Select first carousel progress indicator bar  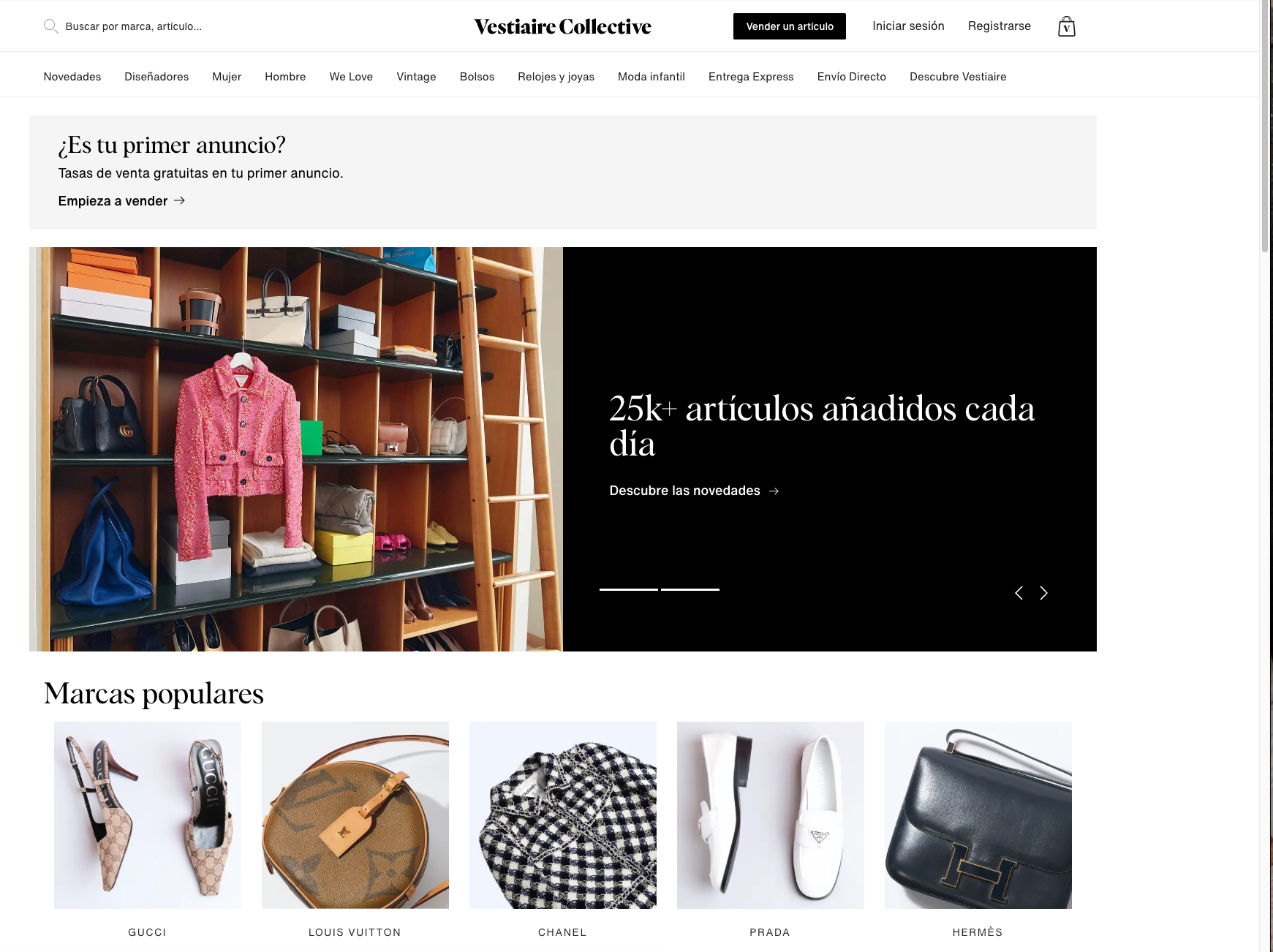pyautogui.click(x=629, y=589)
